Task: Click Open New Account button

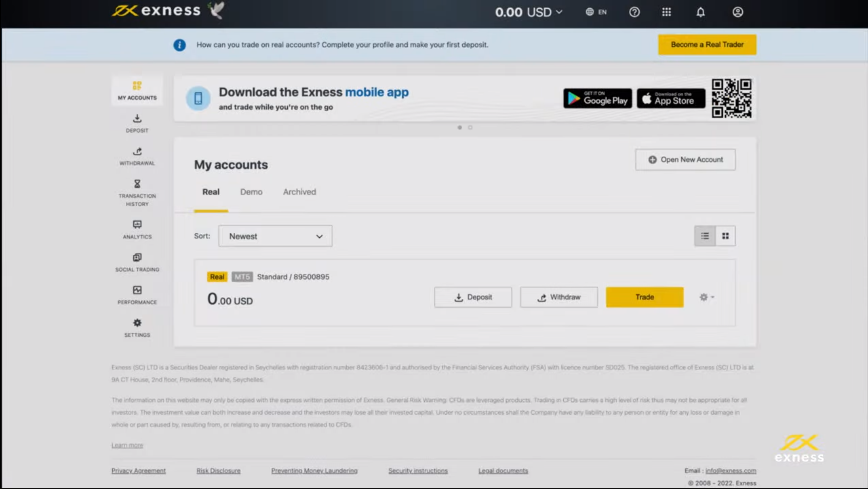Action: pos(685,159)
